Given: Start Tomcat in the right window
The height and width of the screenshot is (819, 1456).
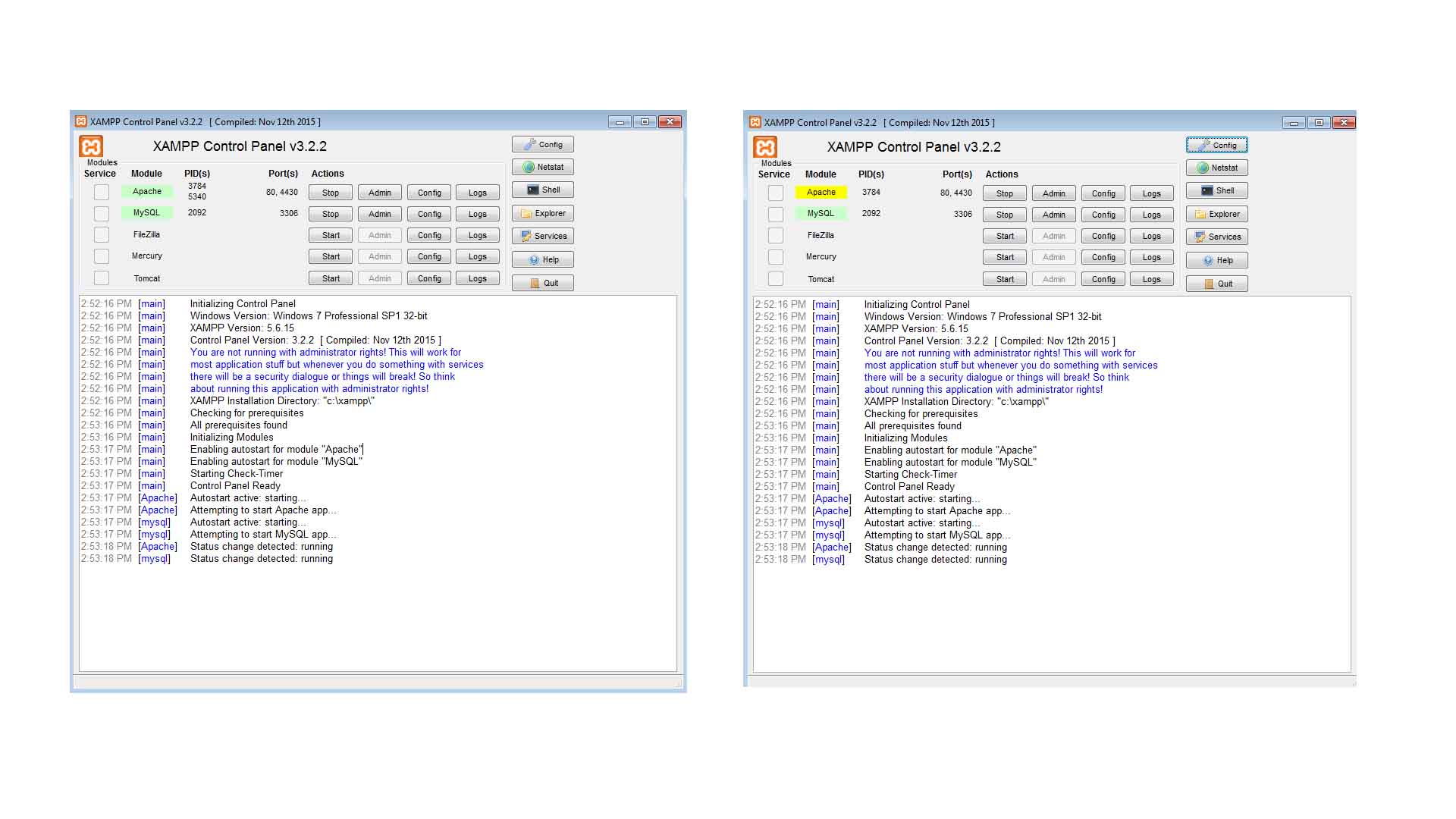Looking at the screenshot, I should [1005, 279].
